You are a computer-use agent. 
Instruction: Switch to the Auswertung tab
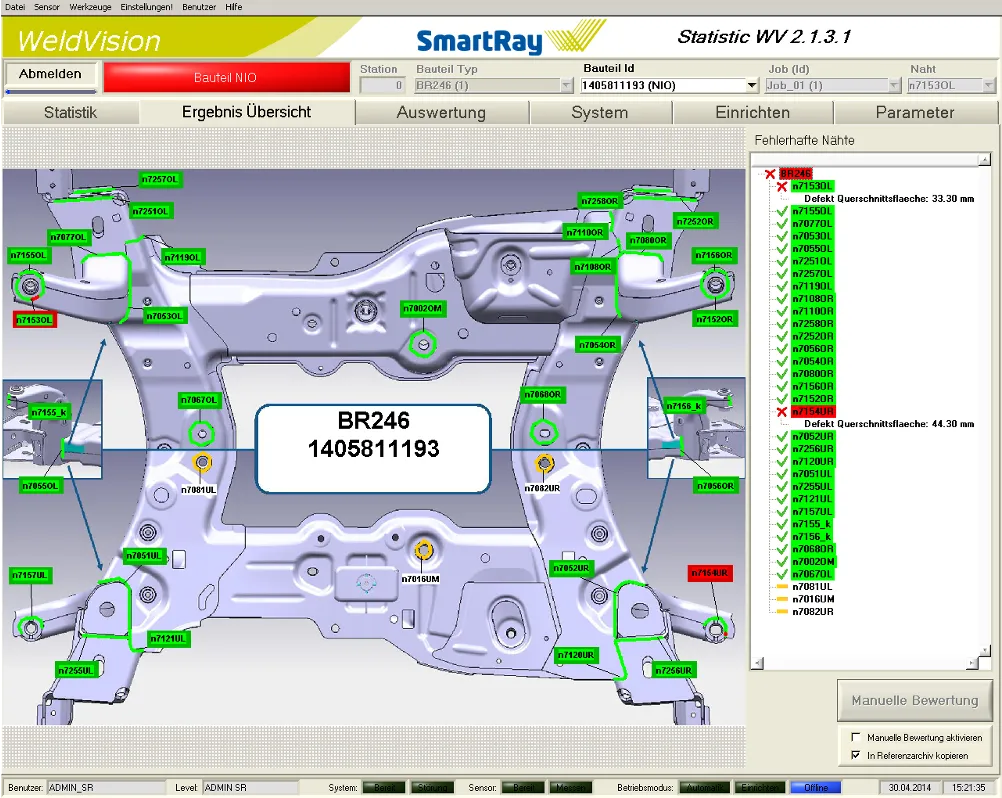tap(442, 112)
